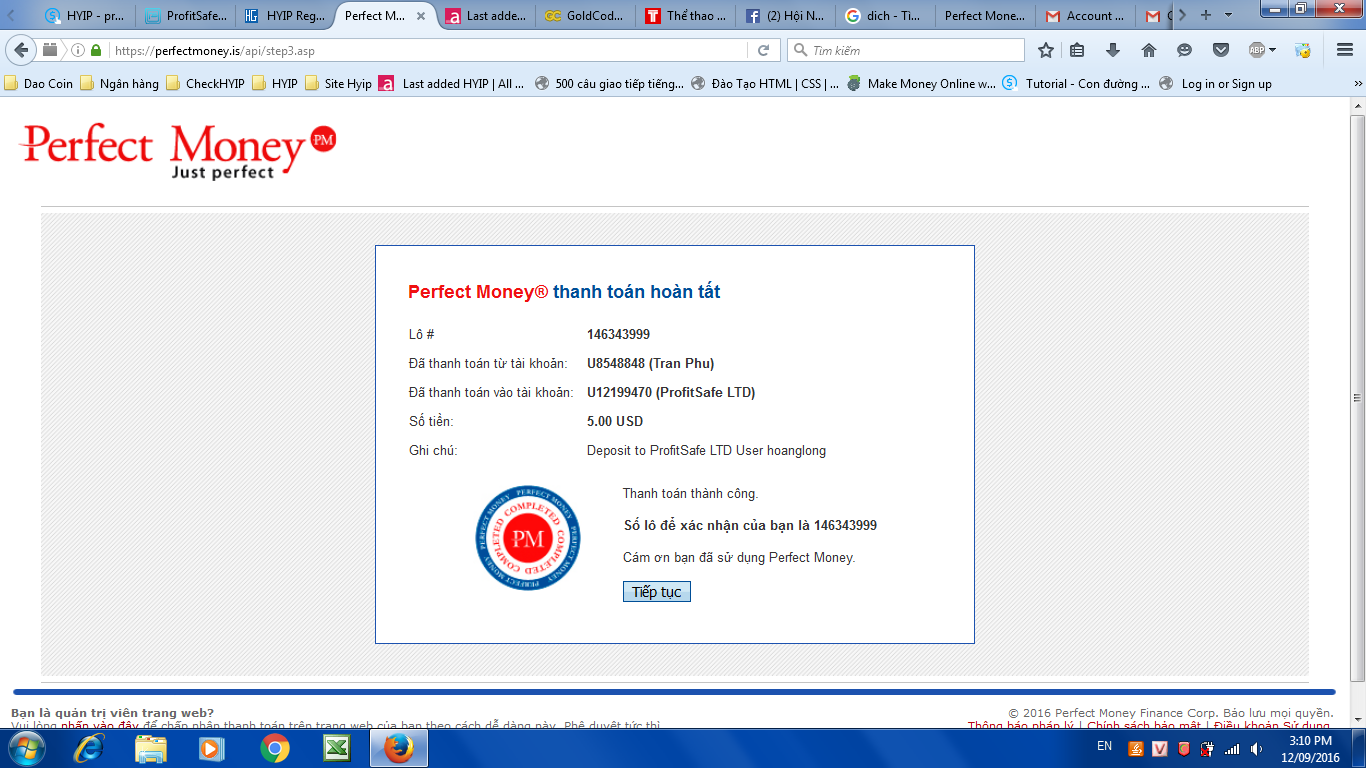
Task: Click the amount 5.00 USD
Action: (615, 421)
